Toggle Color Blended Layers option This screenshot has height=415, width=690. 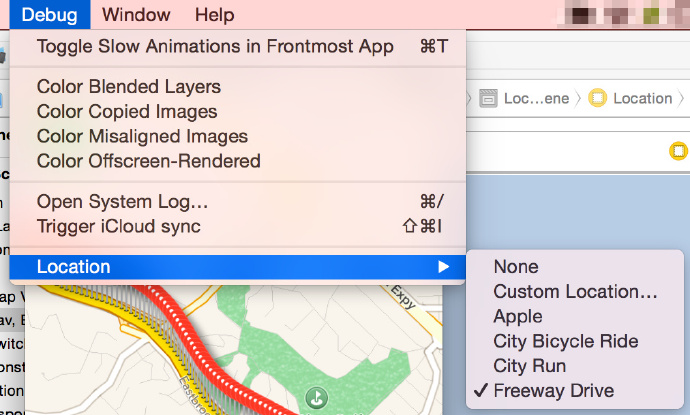coord(129,87)
